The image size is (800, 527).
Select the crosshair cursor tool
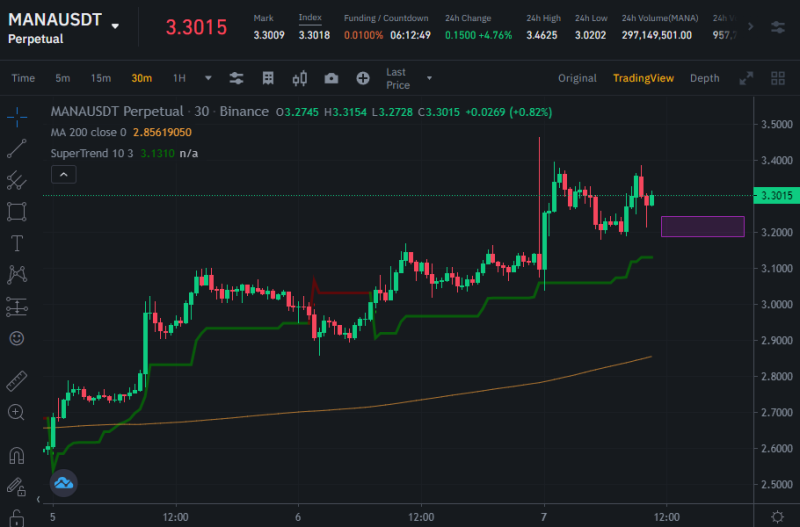pos(17,117)
